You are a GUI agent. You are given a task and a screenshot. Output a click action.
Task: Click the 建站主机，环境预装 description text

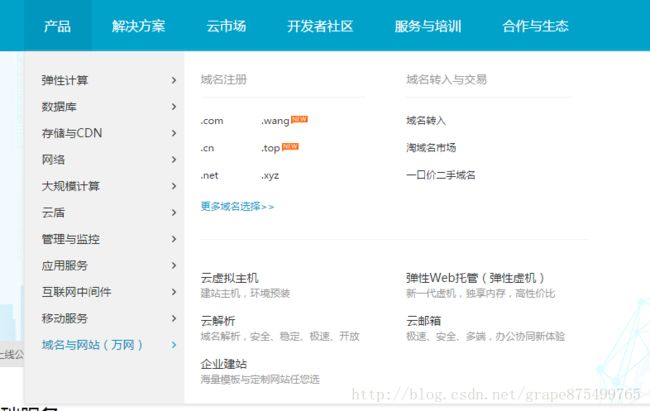tap(245, 294)
